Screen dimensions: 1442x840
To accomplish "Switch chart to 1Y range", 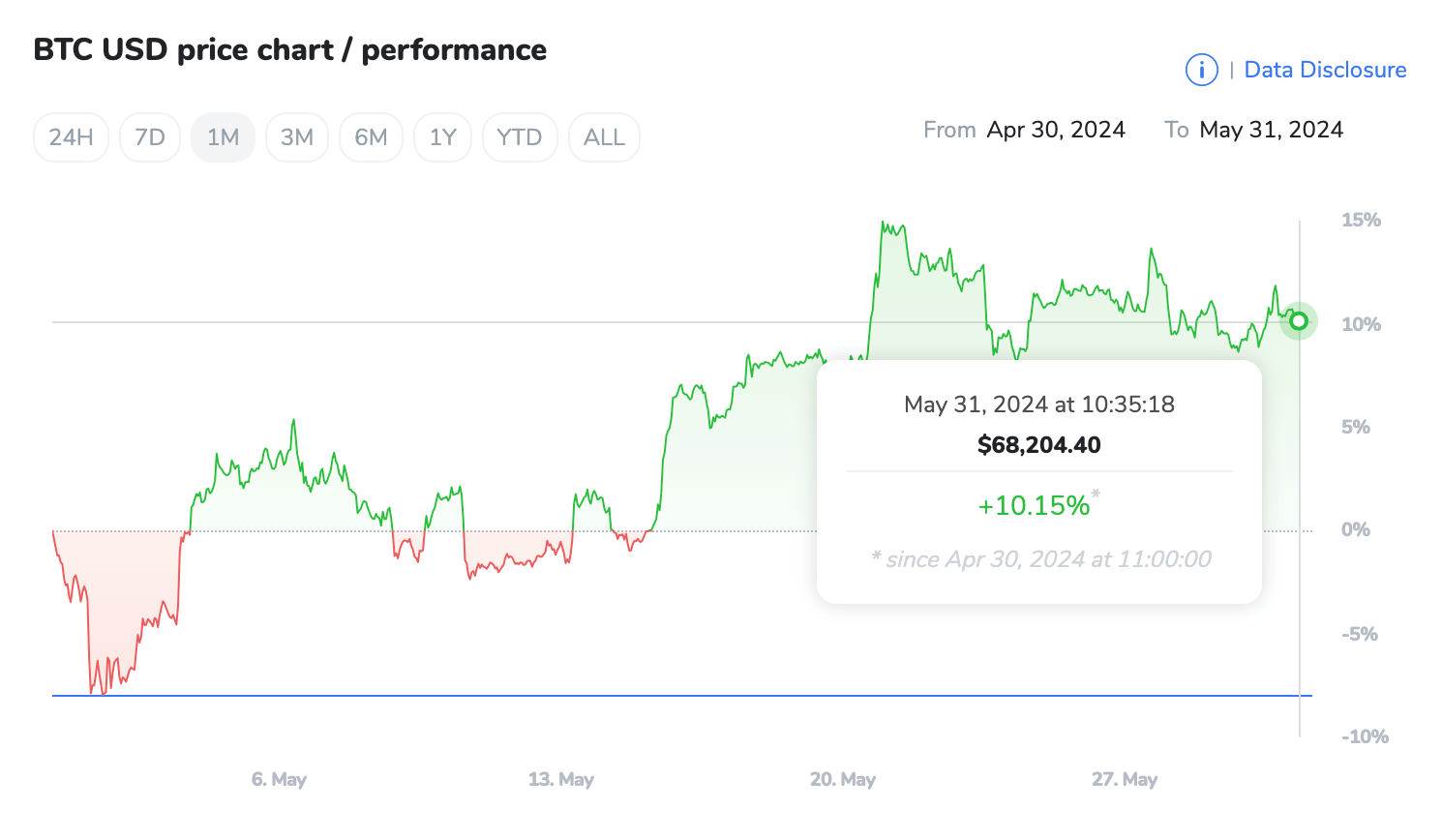I will pyautogui.click(x=442, y=137).
